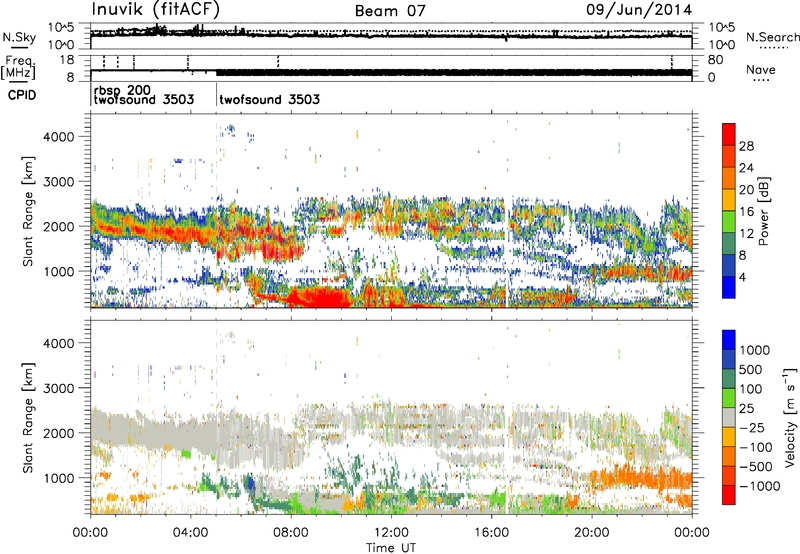
Task: Click the "16:00" time tick label
Action: tap(491, 533)
